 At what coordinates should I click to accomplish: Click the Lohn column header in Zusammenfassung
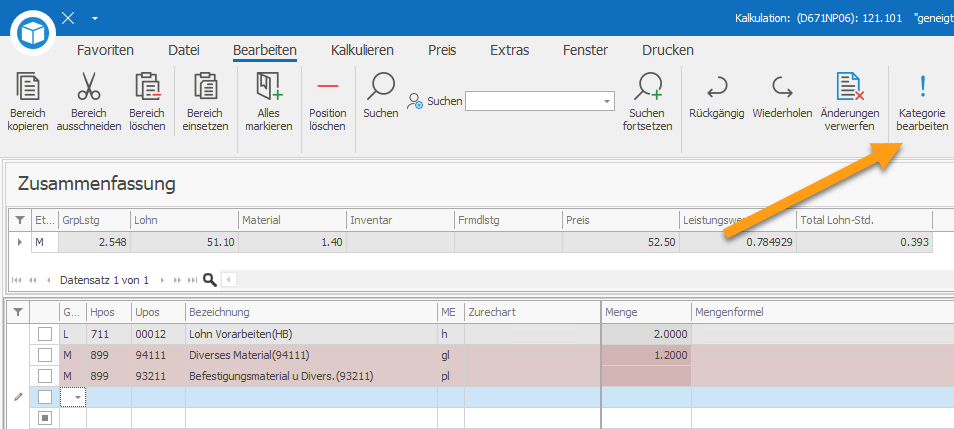[184, 220]
